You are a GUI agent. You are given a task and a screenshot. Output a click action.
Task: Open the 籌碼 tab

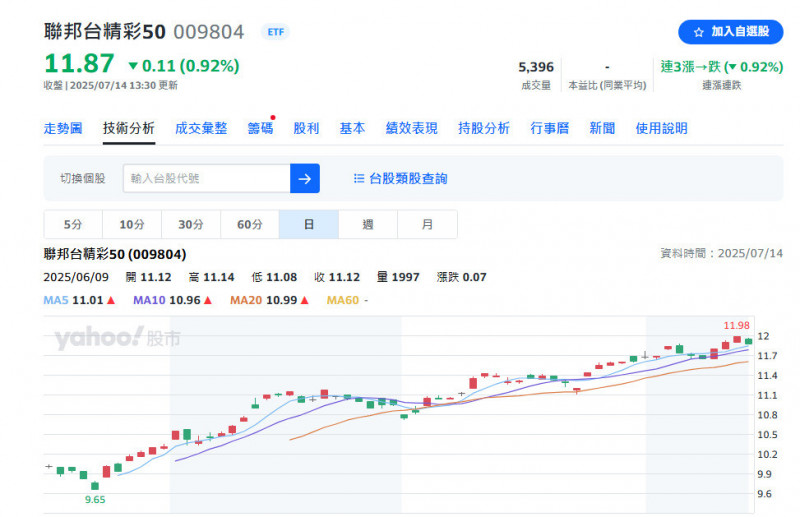[x=260, y=128]
